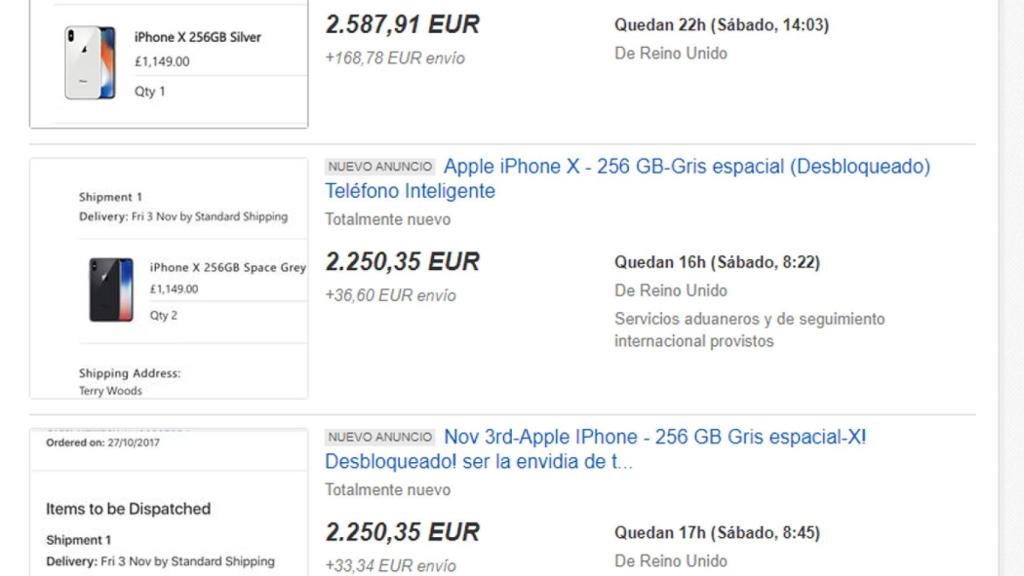Click the "Quedan 22h (Sábado, 14:03)" countdown
The image size is (1024, 576).
(x=721, y=24)
